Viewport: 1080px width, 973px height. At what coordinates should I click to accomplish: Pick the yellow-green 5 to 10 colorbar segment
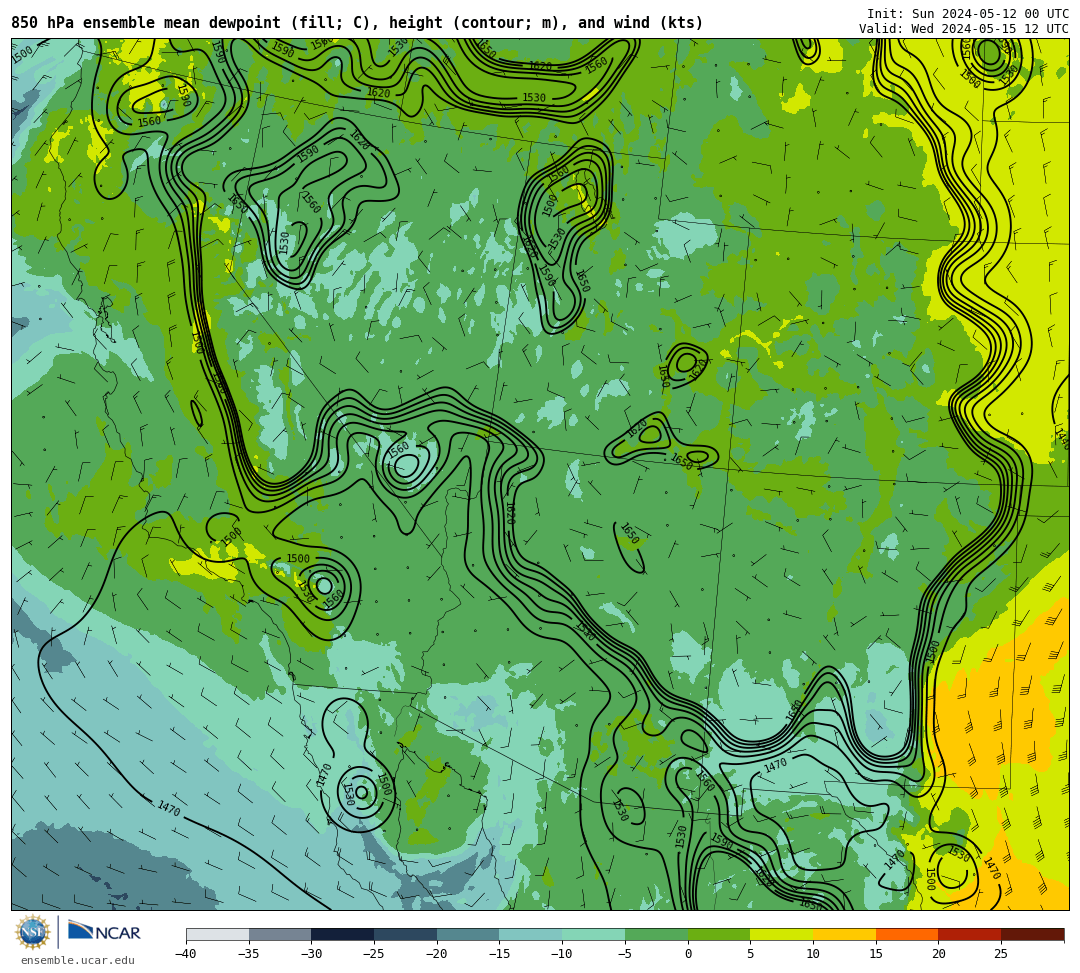click(782, 934)
